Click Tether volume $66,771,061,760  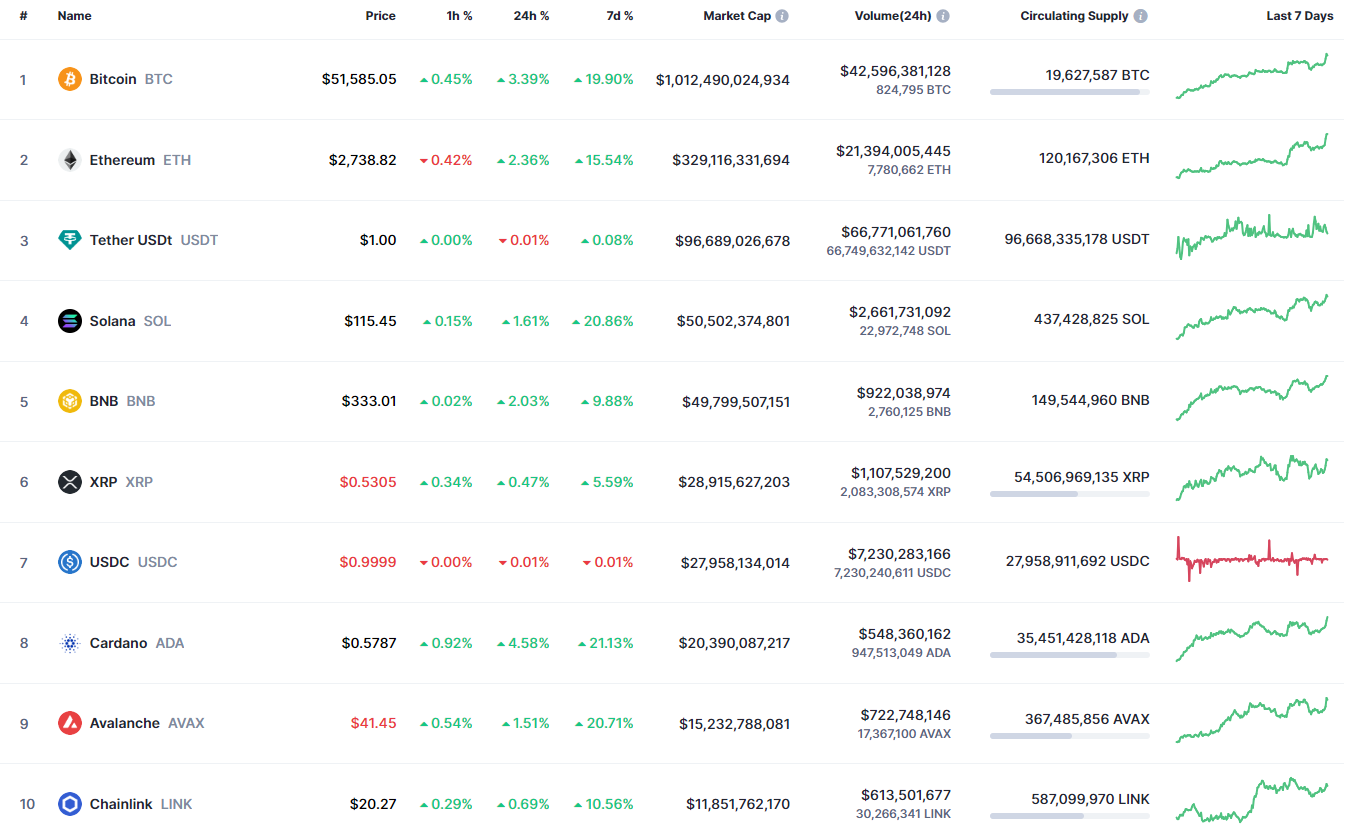click(896, 232)
